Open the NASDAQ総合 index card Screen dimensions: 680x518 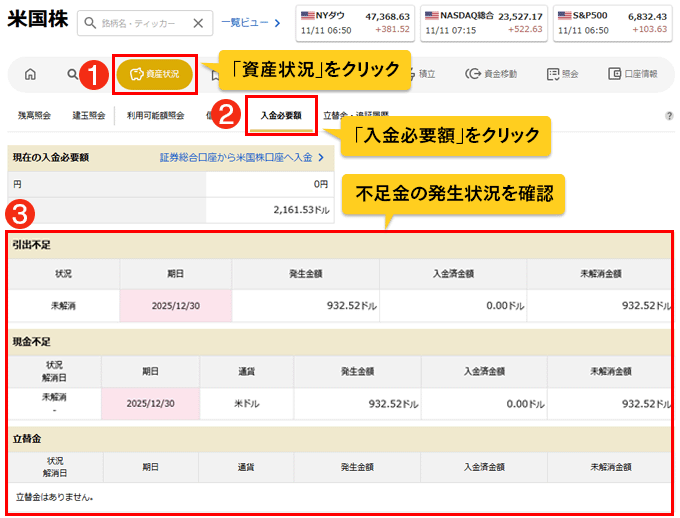[484, 22]
